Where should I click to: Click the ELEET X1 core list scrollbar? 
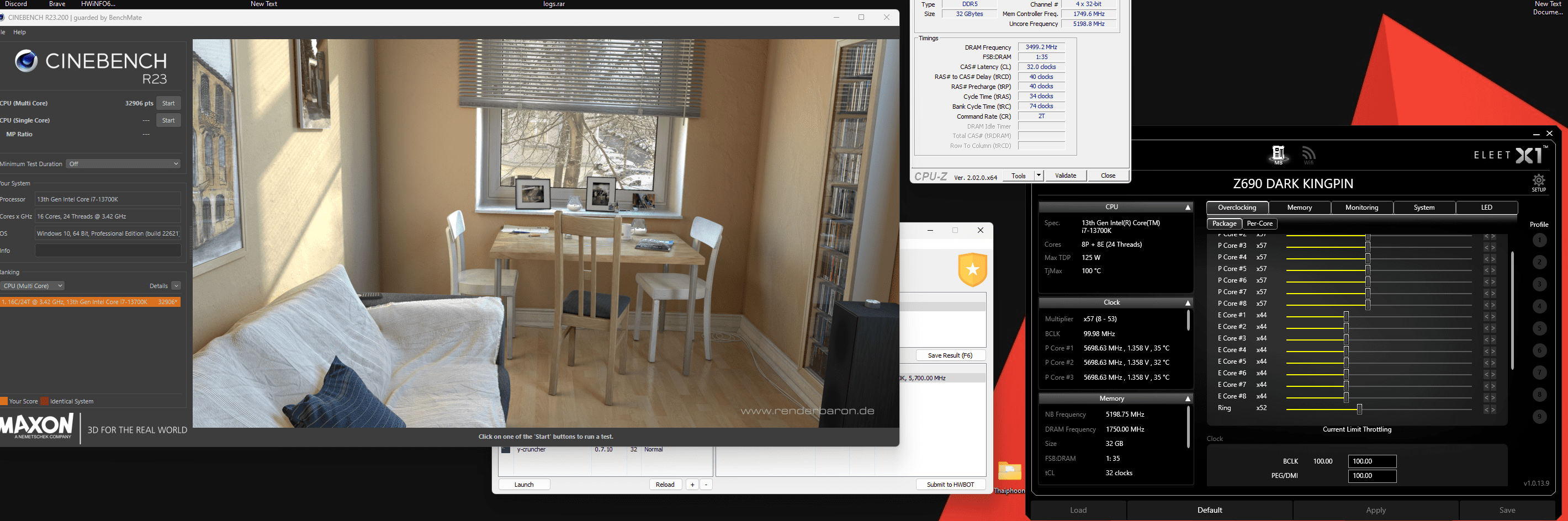[1512, 310]
